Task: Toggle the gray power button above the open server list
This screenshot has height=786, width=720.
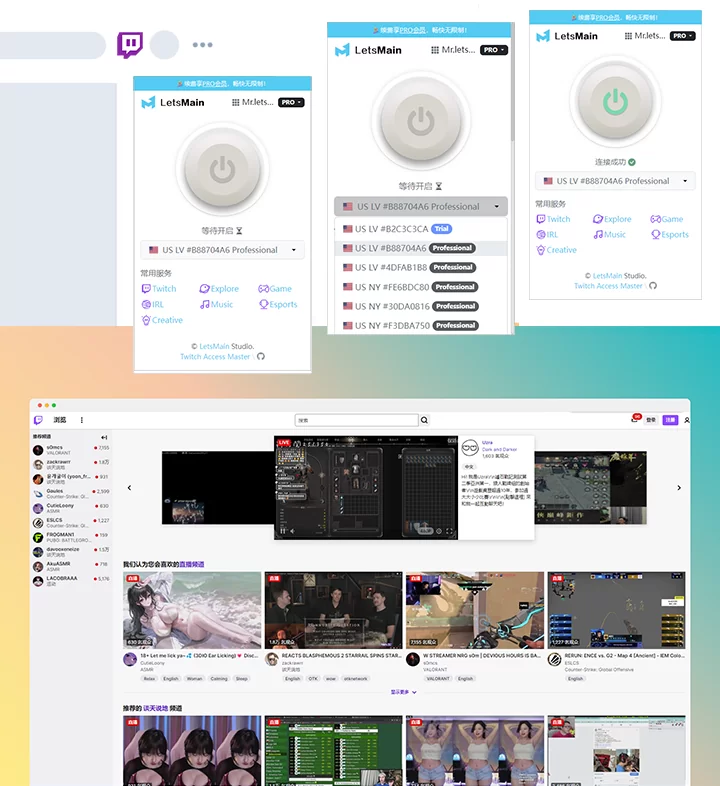Action: [421, 121]
